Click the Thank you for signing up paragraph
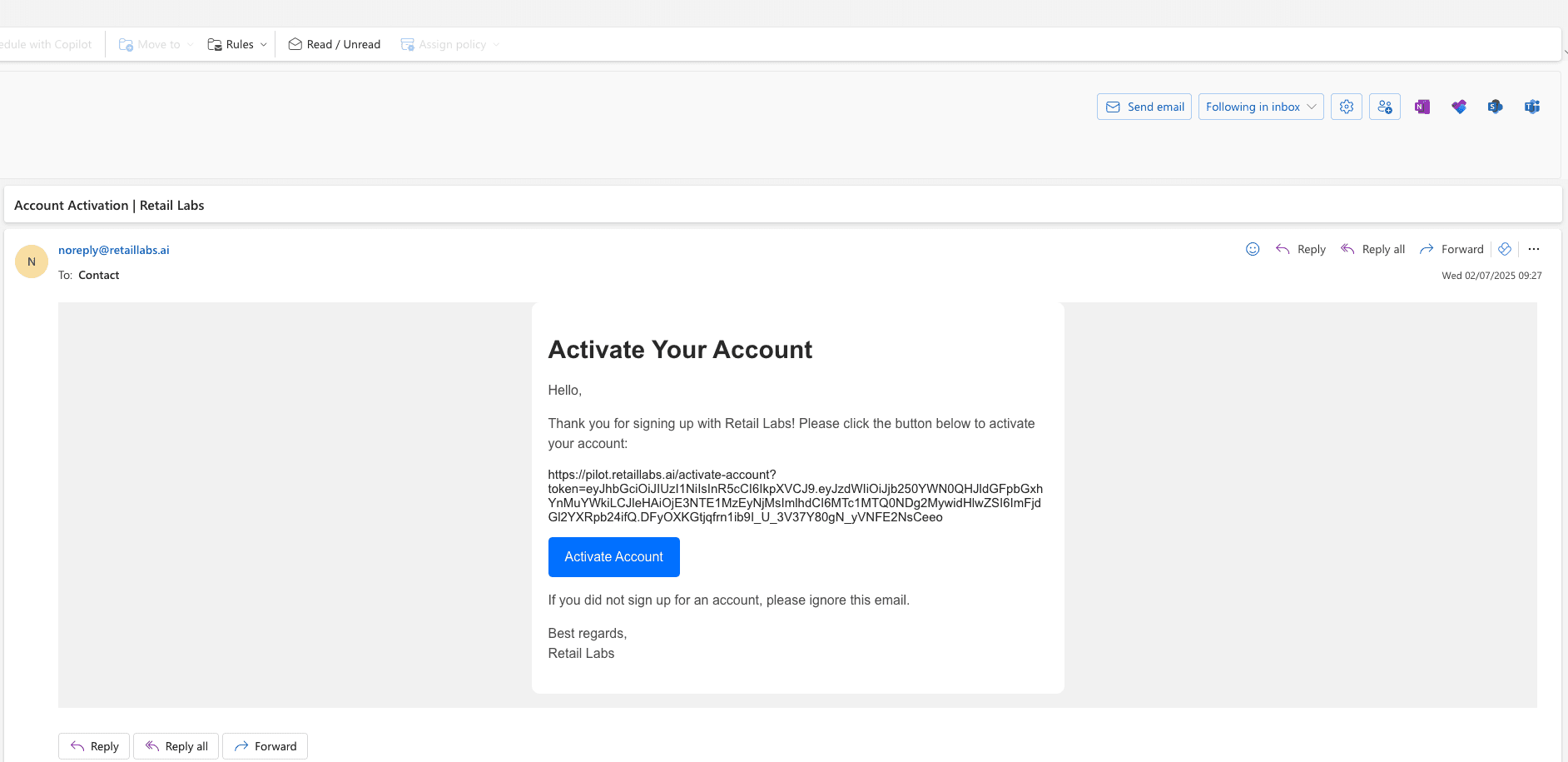This screenshot has height=762, width=1568. point(791,434)
